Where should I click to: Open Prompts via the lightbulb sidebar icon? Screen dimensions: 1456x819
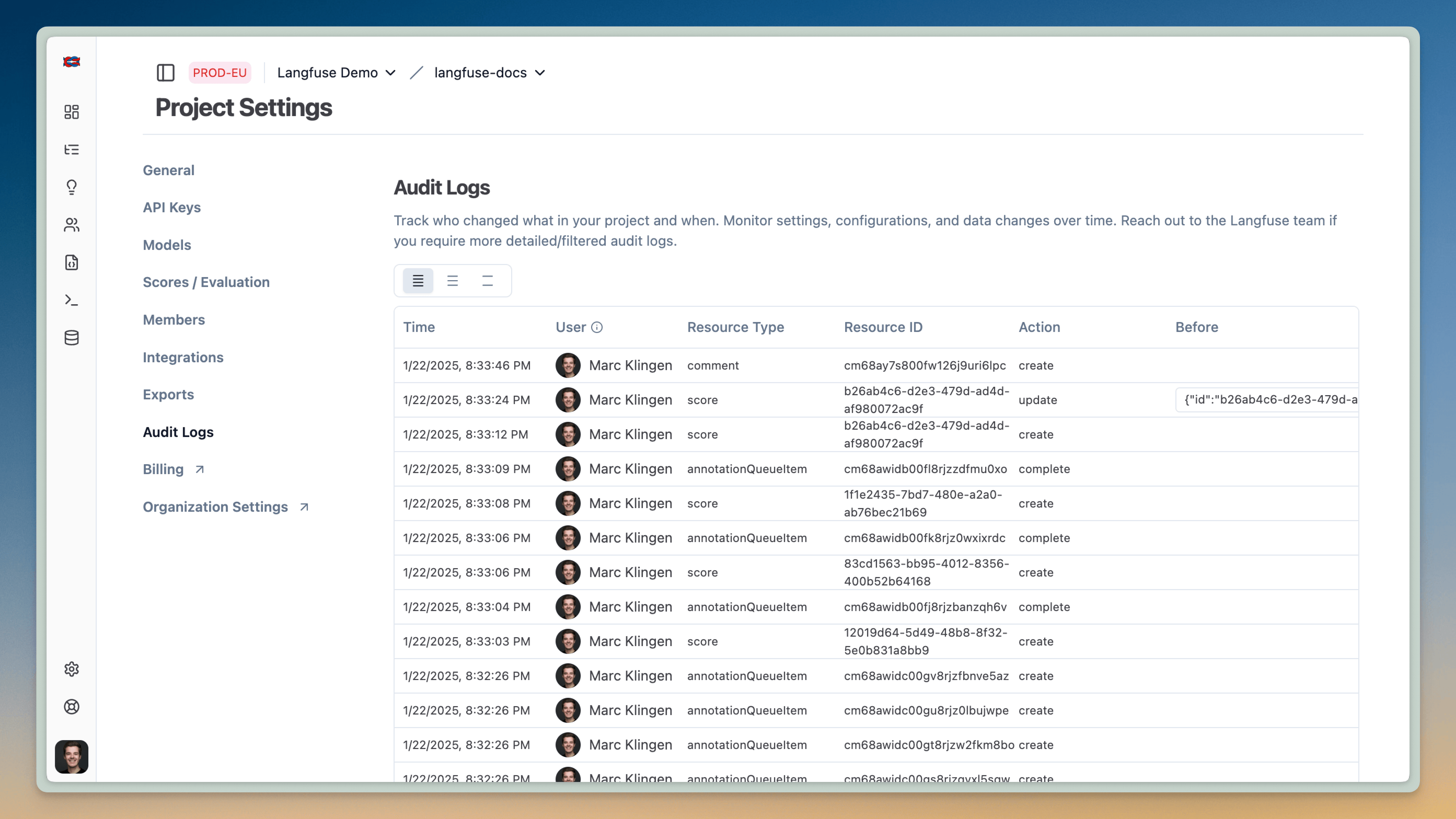pyautogui.click(x=71, y=187)
